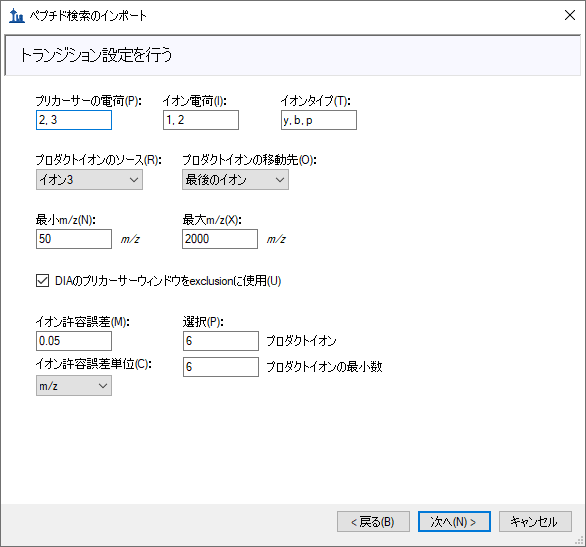Click the resize grip at dialog corner

579,540
